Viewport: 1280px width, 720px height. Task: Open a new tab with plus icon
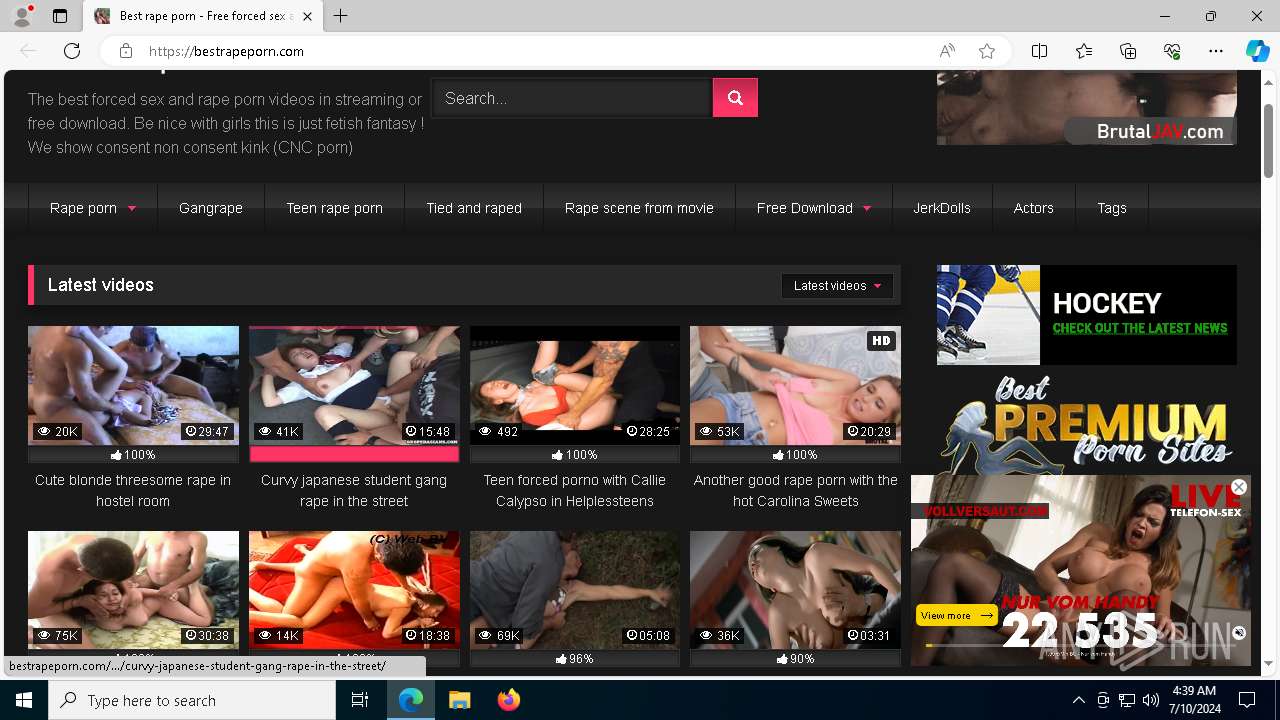coord(341,16)
